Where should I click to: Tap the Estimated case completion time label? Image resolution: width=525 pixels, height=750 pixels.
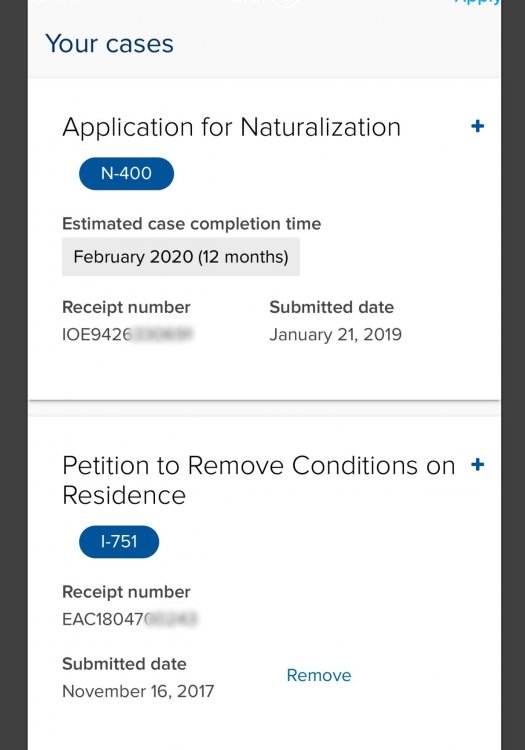[x=191, y=223]
